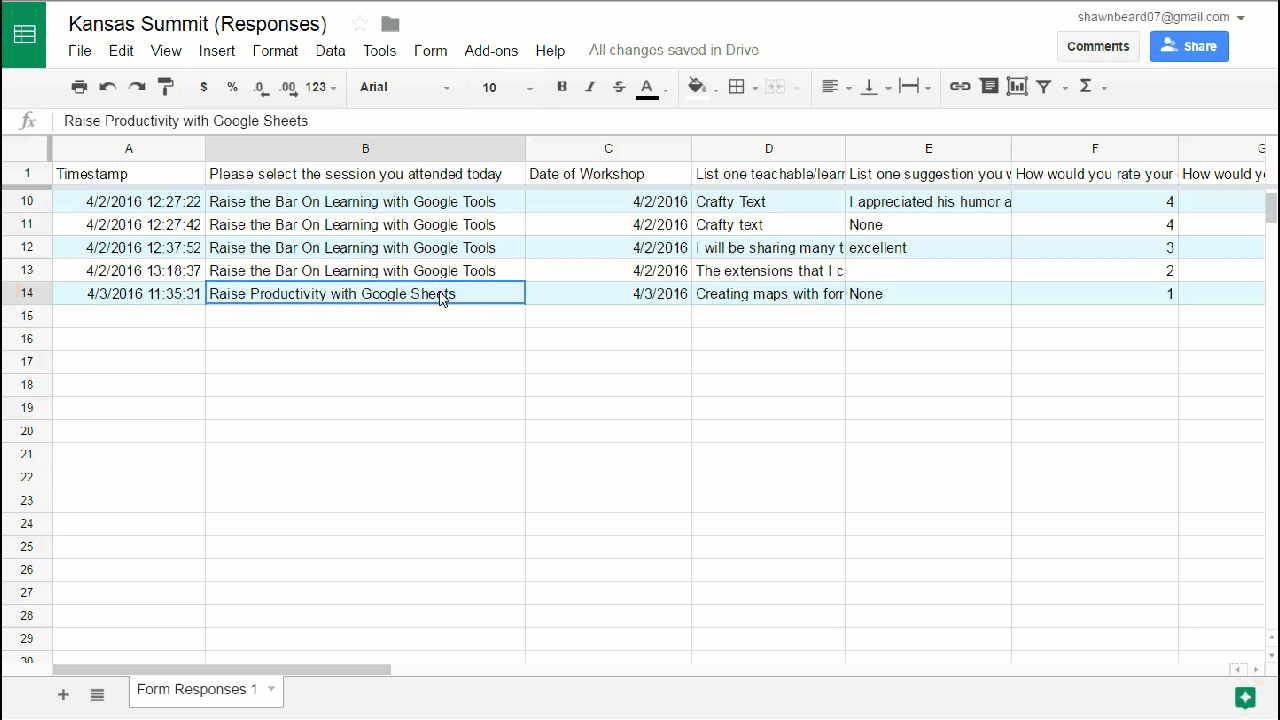1280x720 pixels.
Task: Click the Print icon in toolbar
Action: (x=79, y=87)
